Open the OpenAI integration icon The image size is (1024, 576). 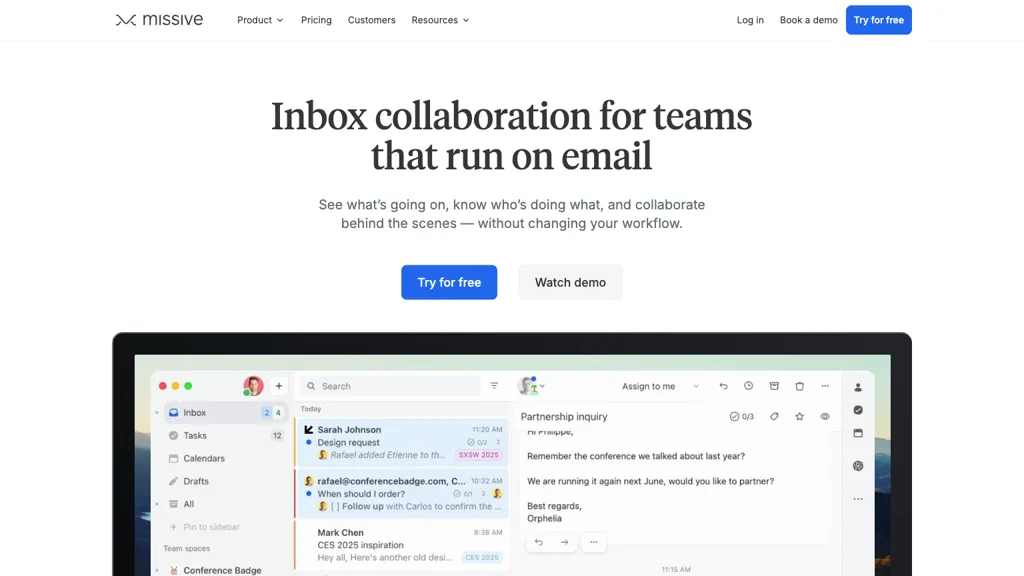point(858,466)
